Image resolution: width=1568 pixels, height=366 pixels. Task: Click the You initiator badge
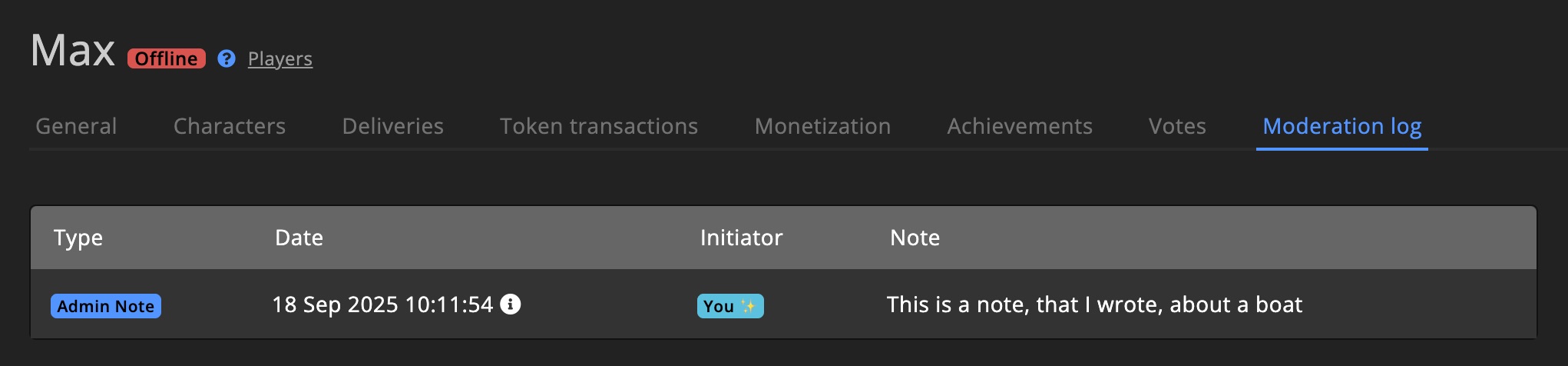click(729, 306)
